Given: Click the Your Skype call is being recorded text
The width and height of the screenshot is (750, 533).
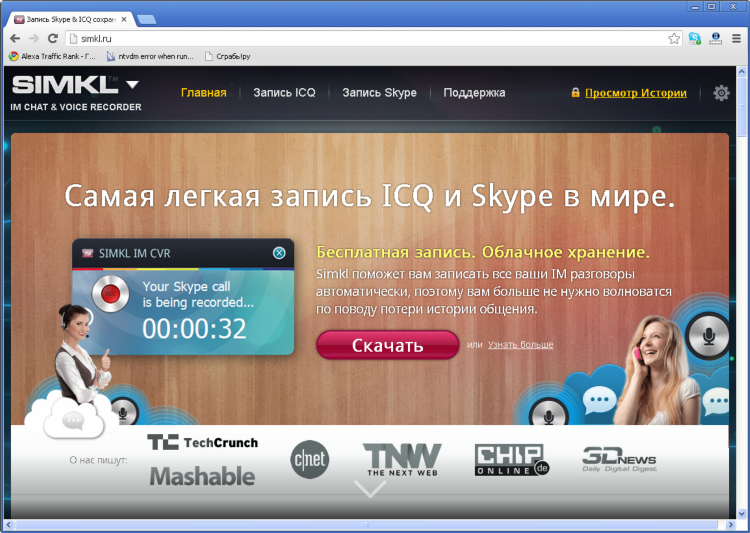Looking at the screenshot, I should 198,294.
